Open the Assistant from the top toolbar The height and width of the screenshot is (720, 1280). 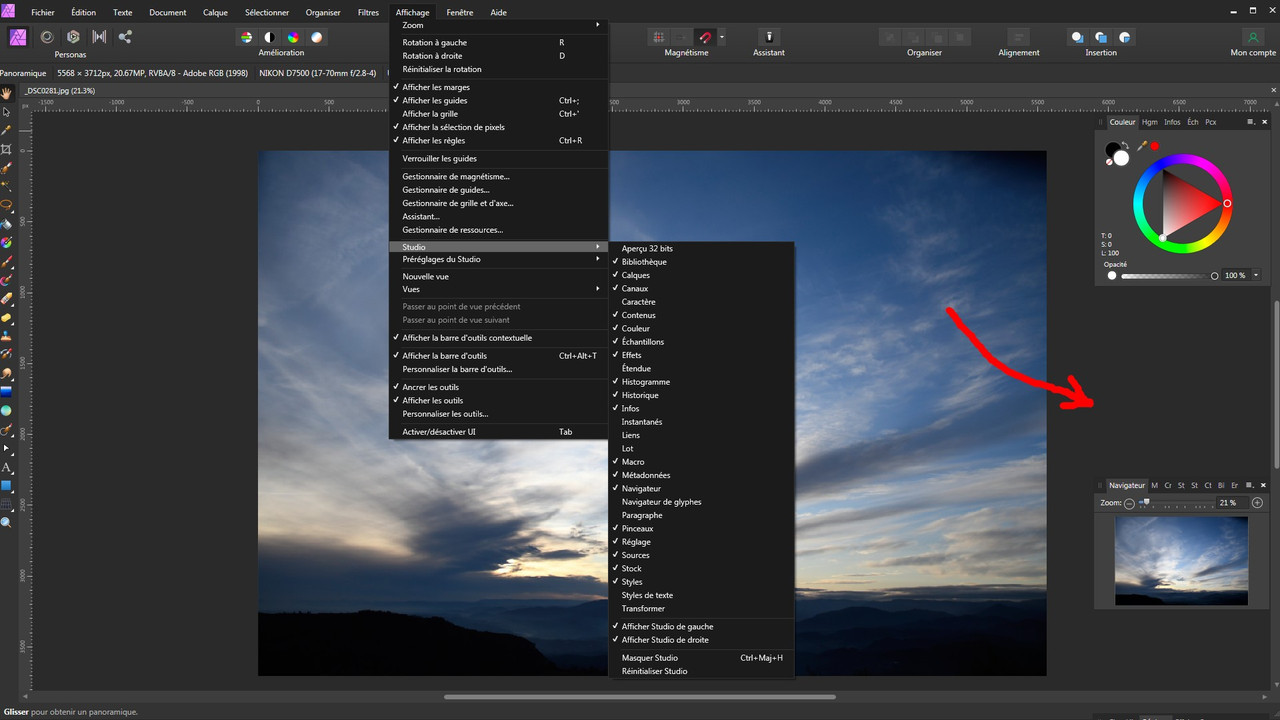coord(768,42)
